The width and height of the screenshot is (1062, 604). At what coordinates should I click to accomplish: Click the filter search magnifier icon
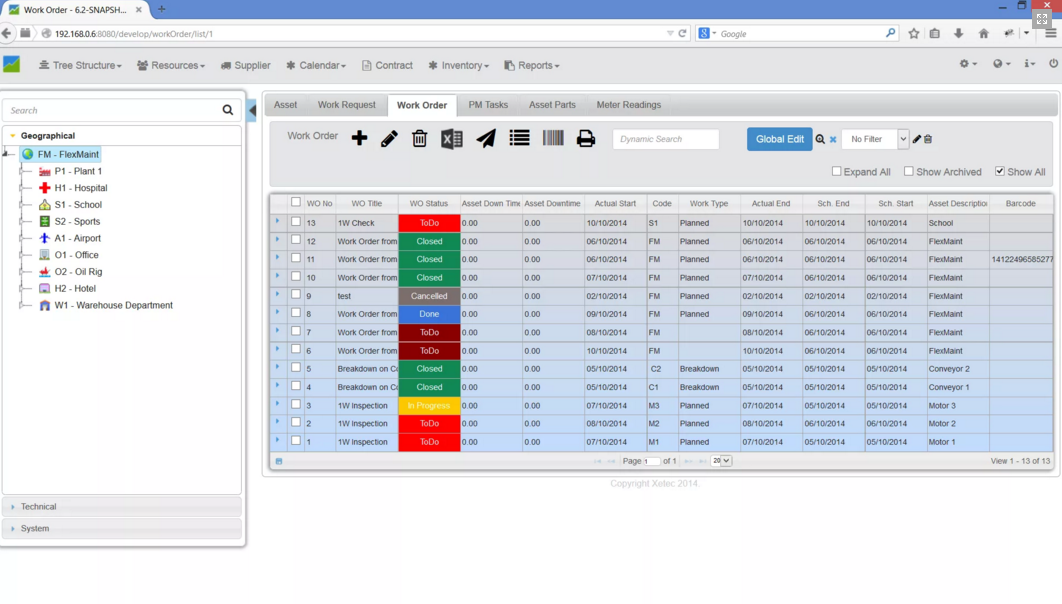pos(820,139)
